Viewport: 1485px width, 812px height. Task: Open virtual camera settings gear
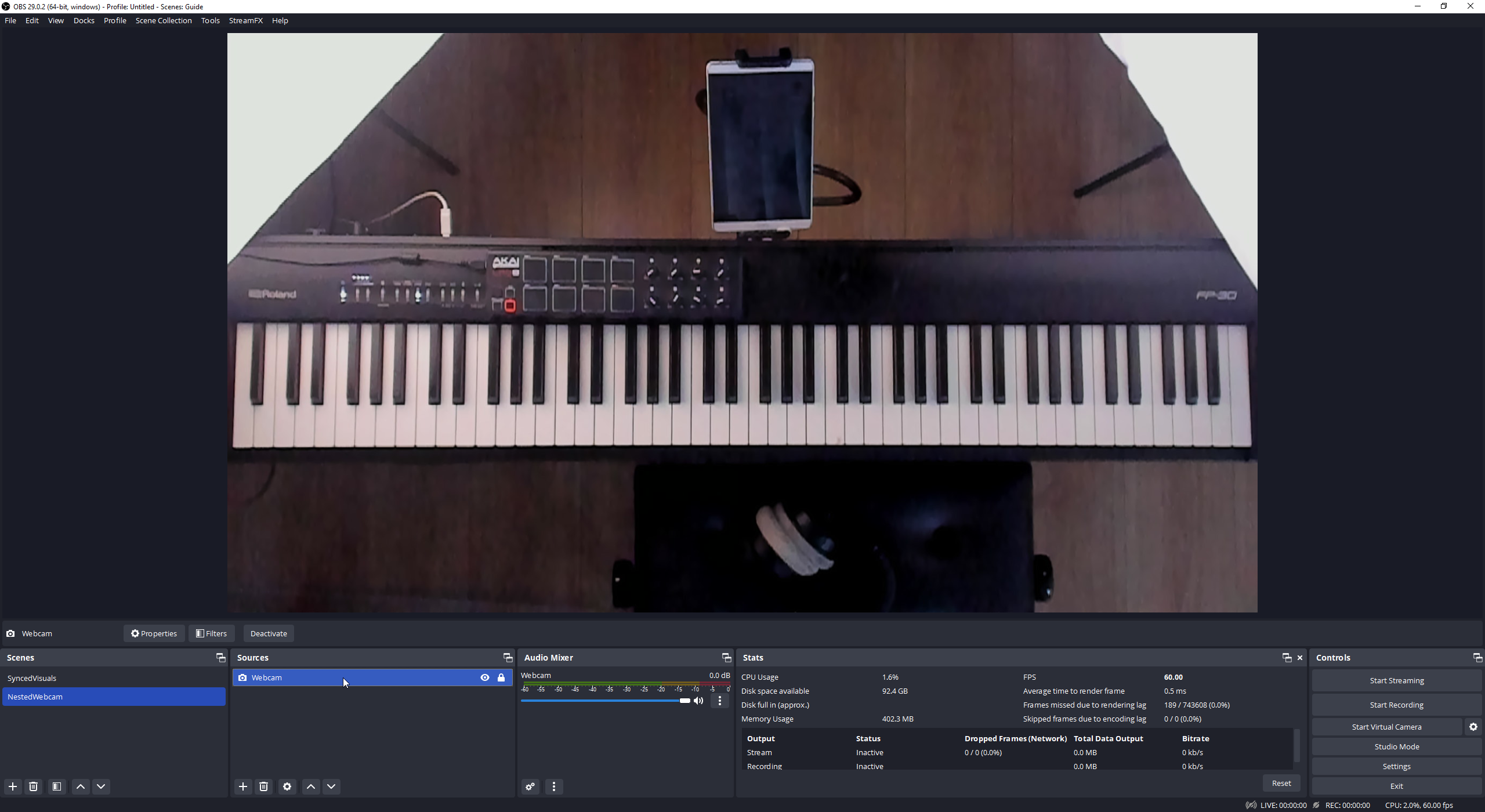(x=1473, y=727)
